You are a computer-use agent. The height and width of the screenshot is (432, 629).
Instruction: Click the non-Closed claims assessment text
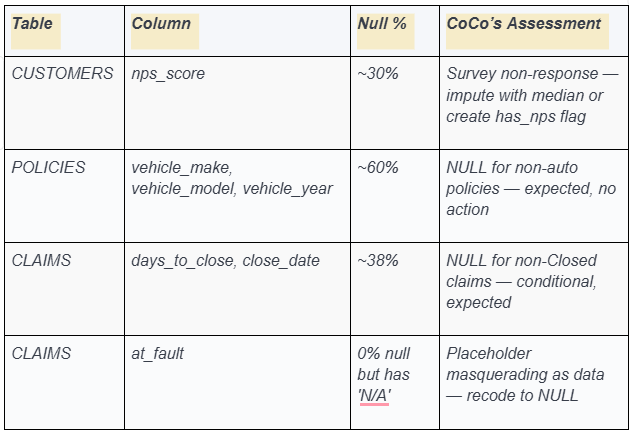(x=521, y=282)
